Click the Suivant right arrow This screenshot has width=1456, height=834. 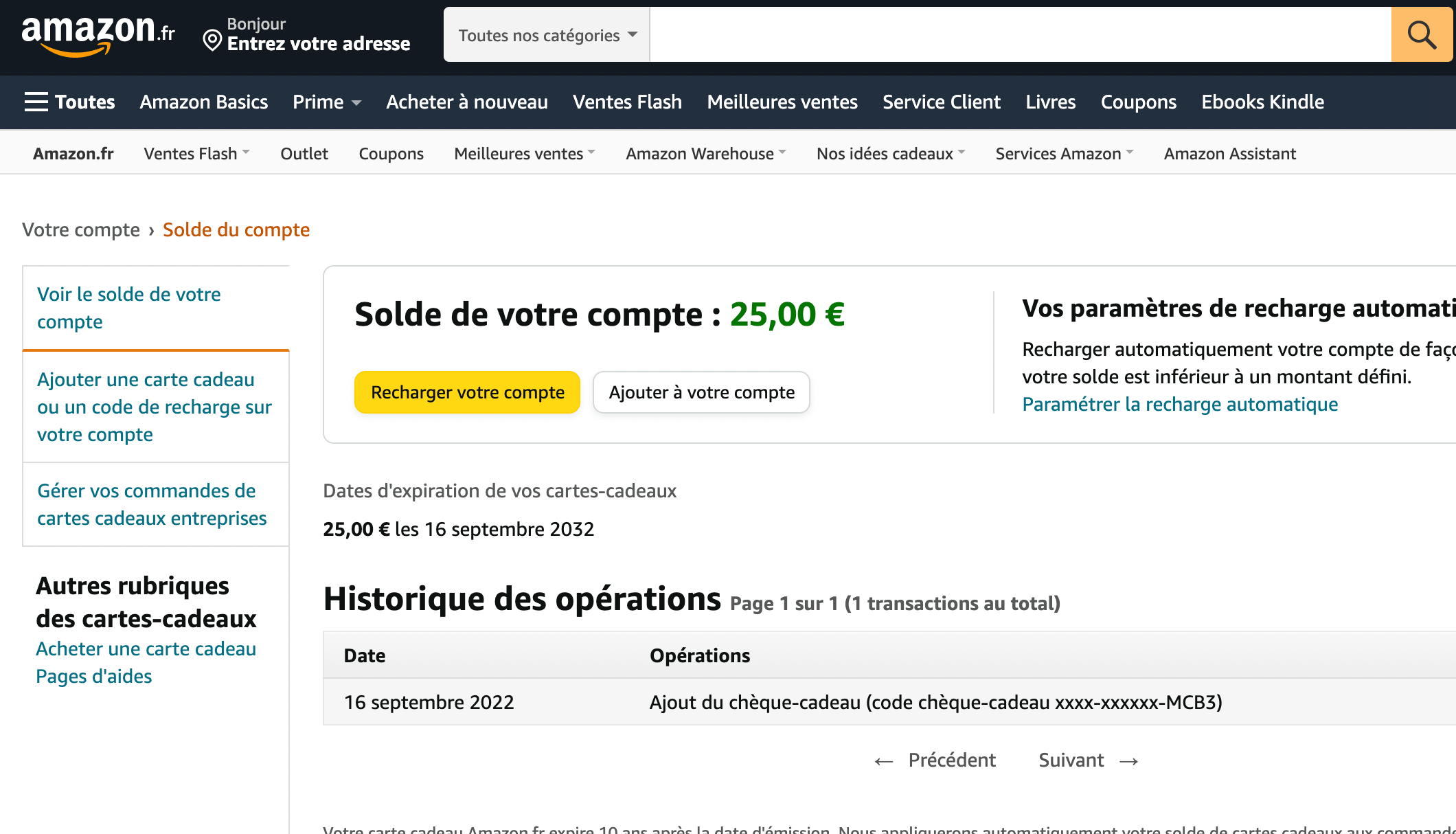(x=1128, y=760)
